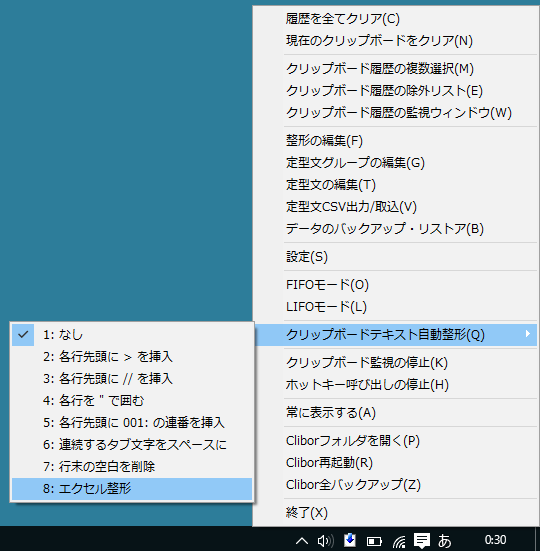Open the volume speaker icon
Image resolution: width=540 pixels, height=551 pixels.
click(325, 541)
